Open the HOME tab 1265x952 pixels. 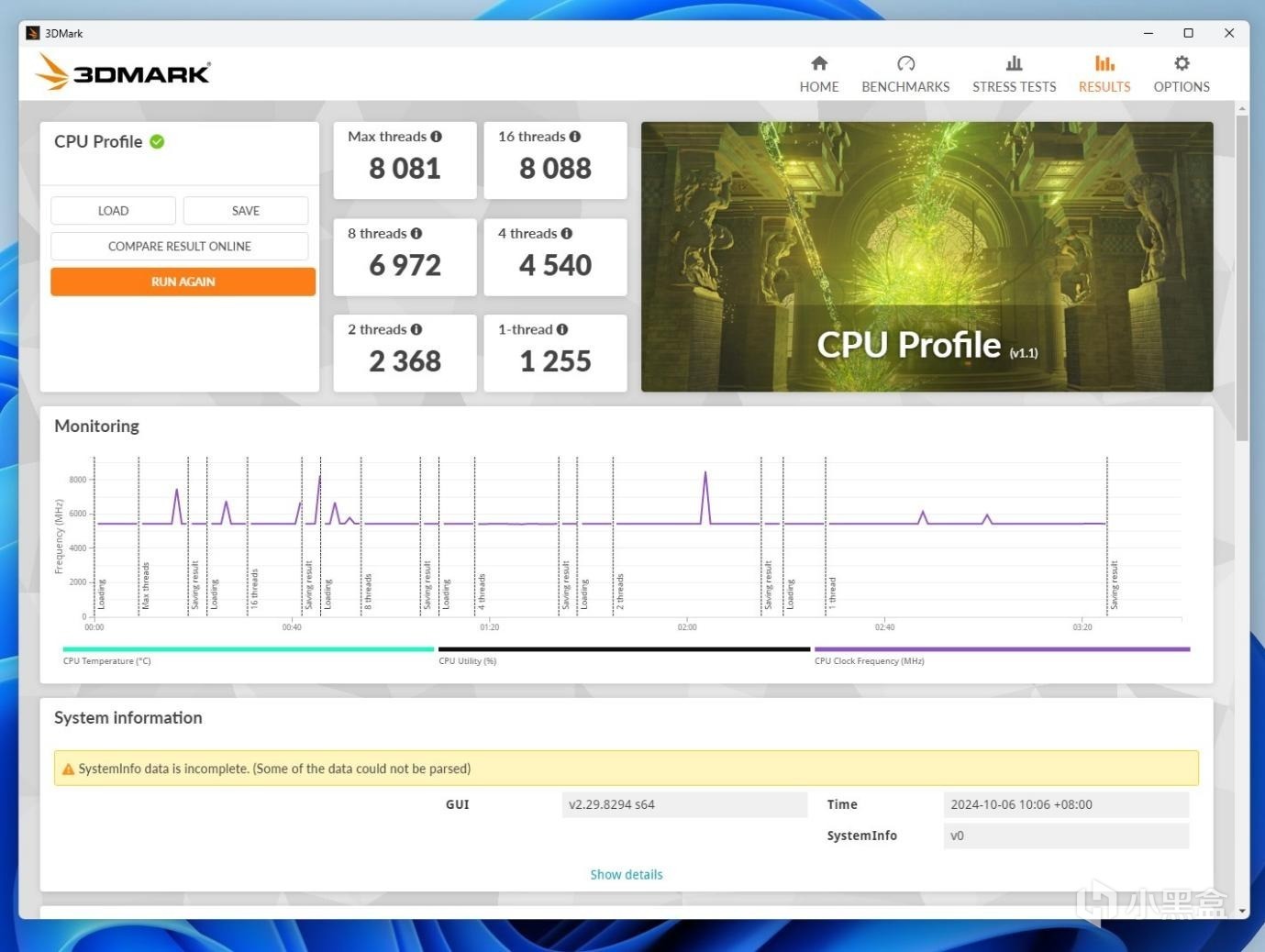(x=818, y=74)
